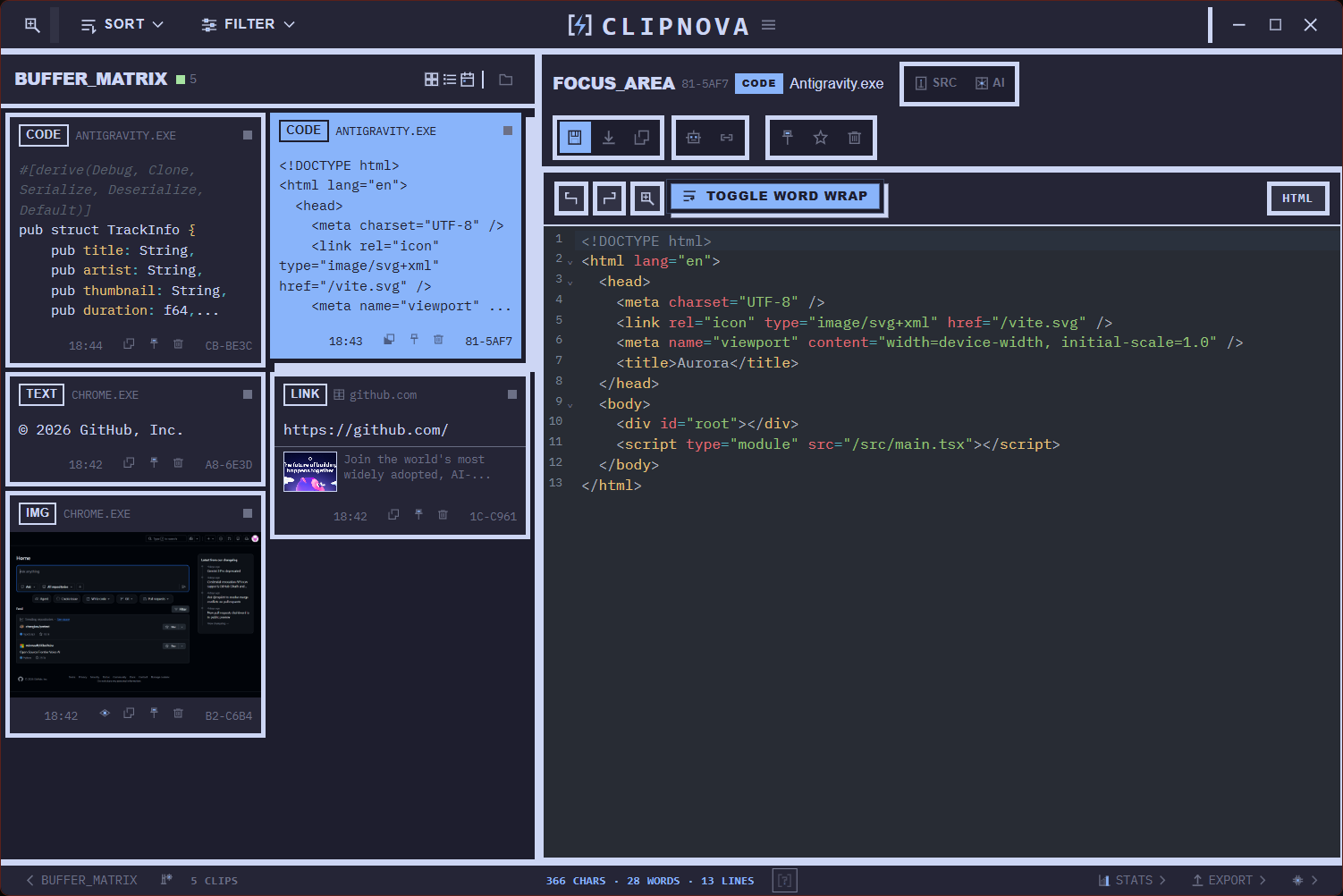Image resolution: width=1343 pixels, height=896 pixels.
Task: Copy the A8-6E3D GitHub text clip
Action: point(129,463)
